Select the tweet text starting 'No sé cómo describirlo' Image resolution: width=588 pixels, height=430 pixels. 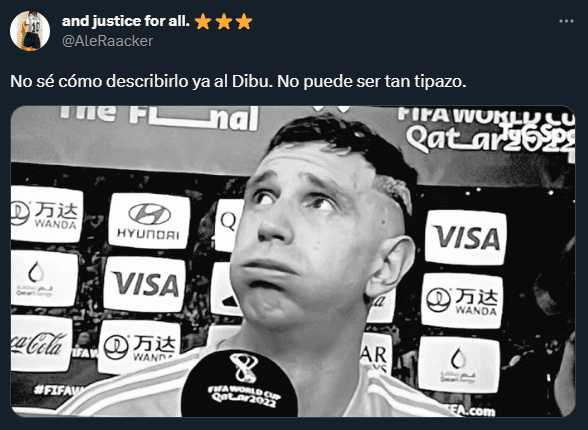coord(238,81)
